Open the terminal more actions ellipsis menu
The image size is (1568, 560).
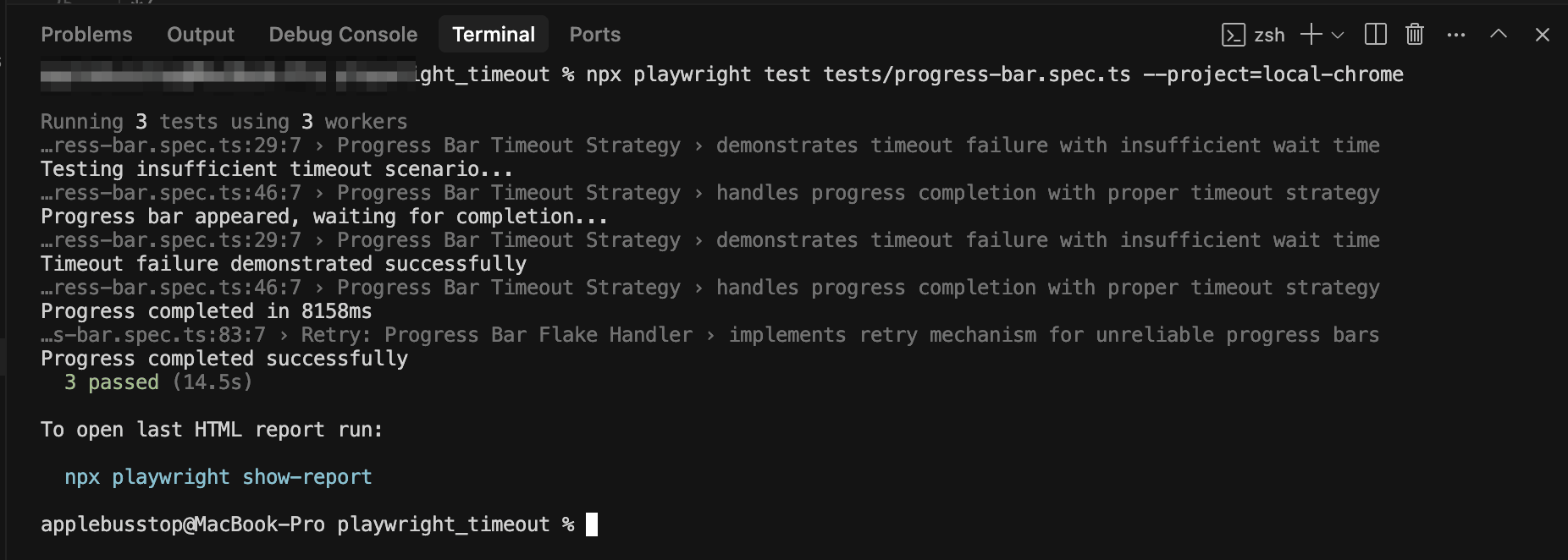tap(1456, 35)
